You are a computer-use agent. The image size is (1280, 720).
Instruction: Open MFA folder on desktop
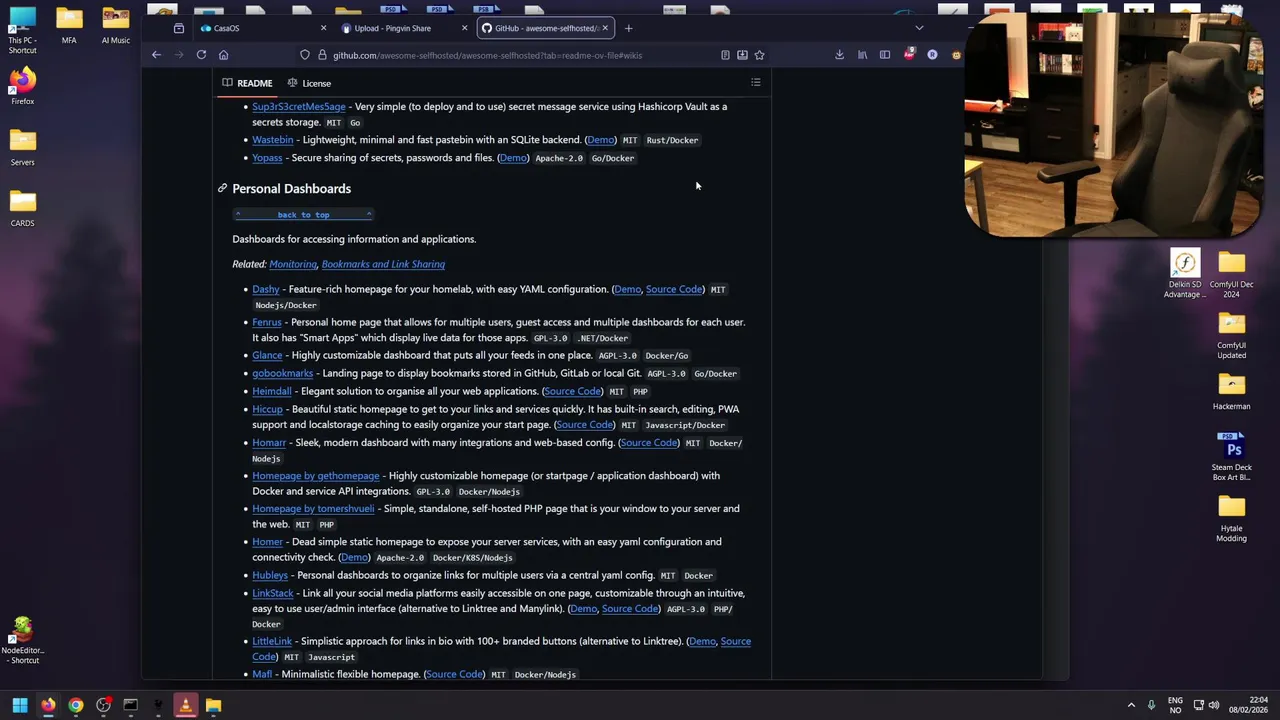coord(69,26)
